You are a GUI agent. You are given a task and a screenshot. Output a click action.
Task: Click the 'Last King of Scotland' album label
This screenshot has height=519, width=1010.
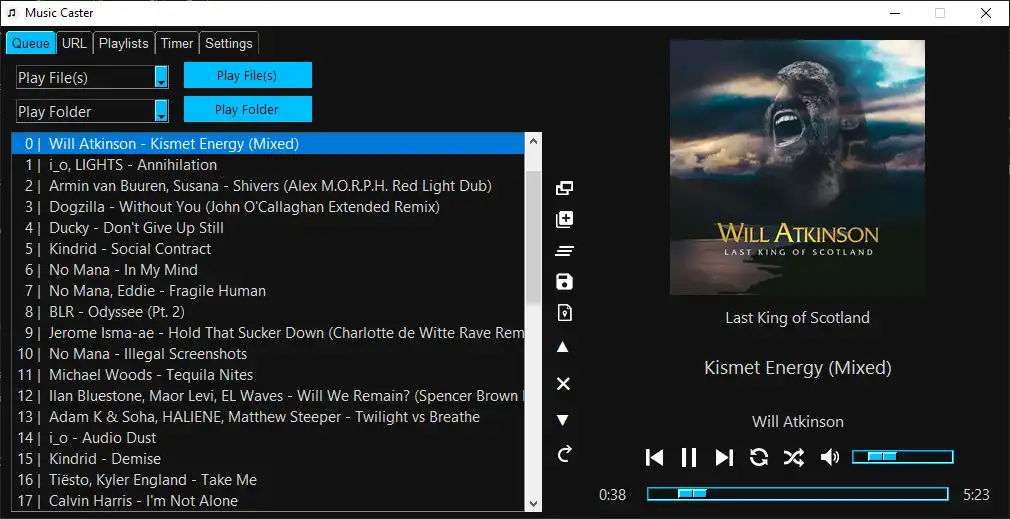pos(797,317)
